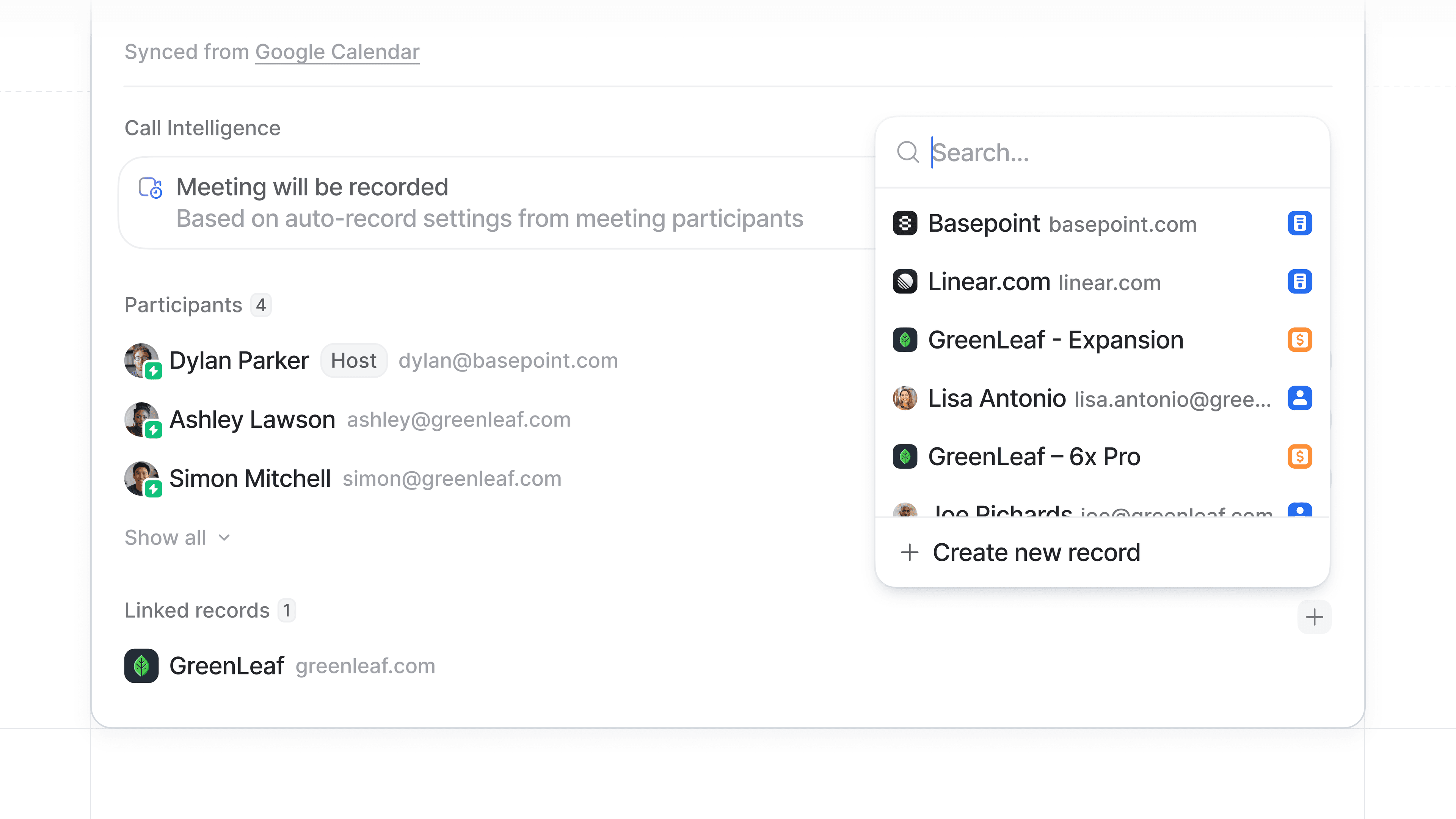Viewport: 1456px width, 819px height.
Task: Click dylan@basepoint.com email
Action: coord(508,361)
